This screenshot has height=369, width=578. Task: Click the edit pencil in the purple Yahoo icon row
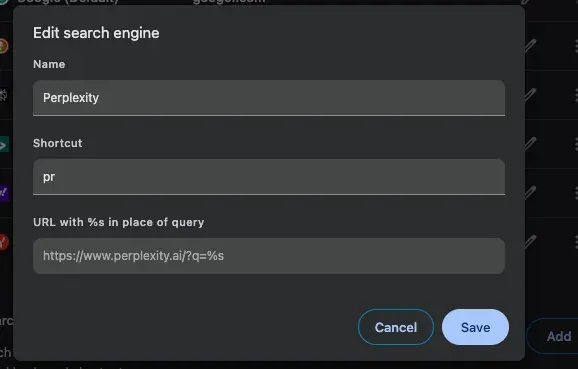click(x=531, y=193)
